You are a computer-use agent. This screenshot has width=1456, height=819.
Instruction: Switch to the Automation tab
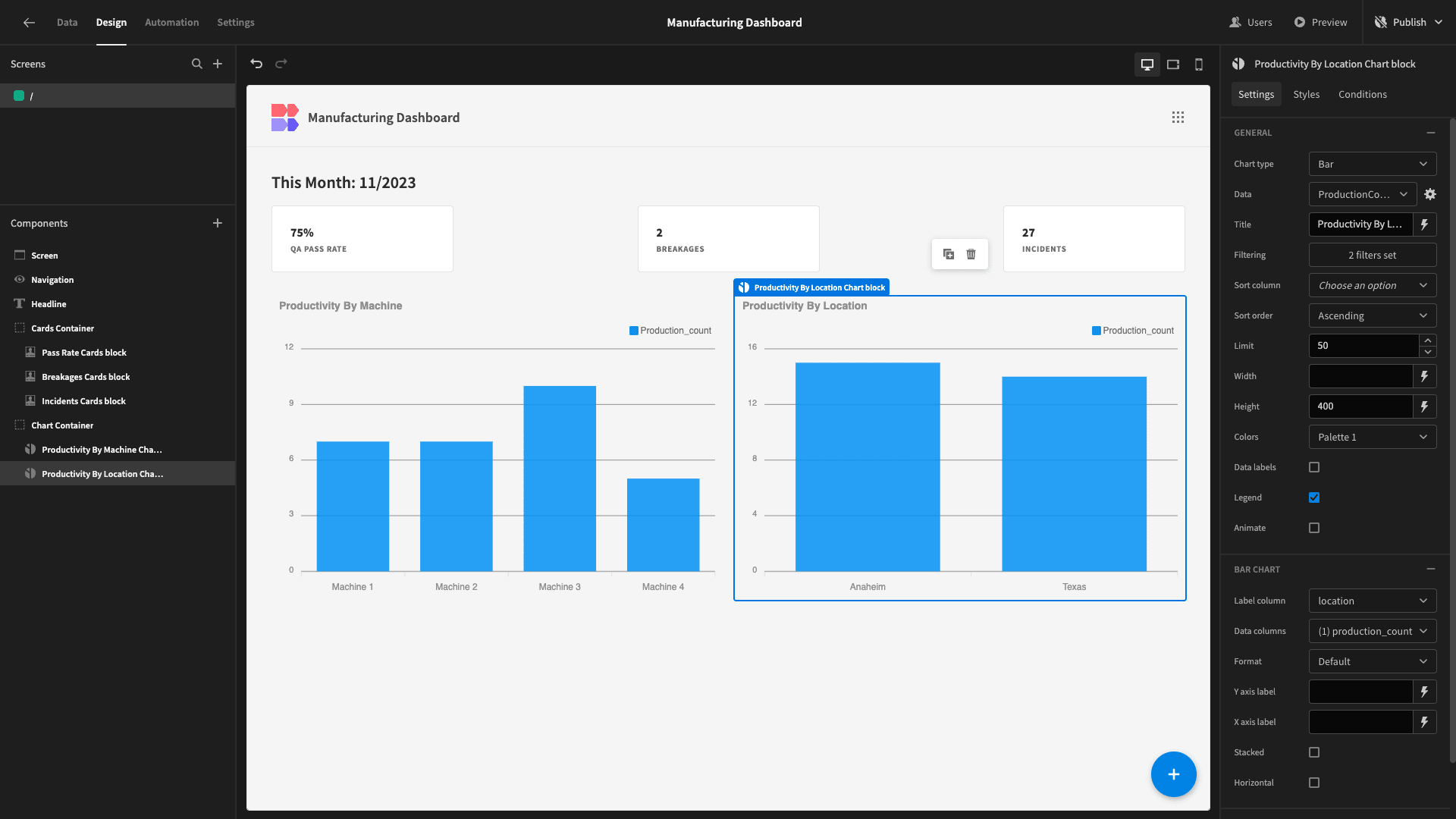click(x=171, y=23)
